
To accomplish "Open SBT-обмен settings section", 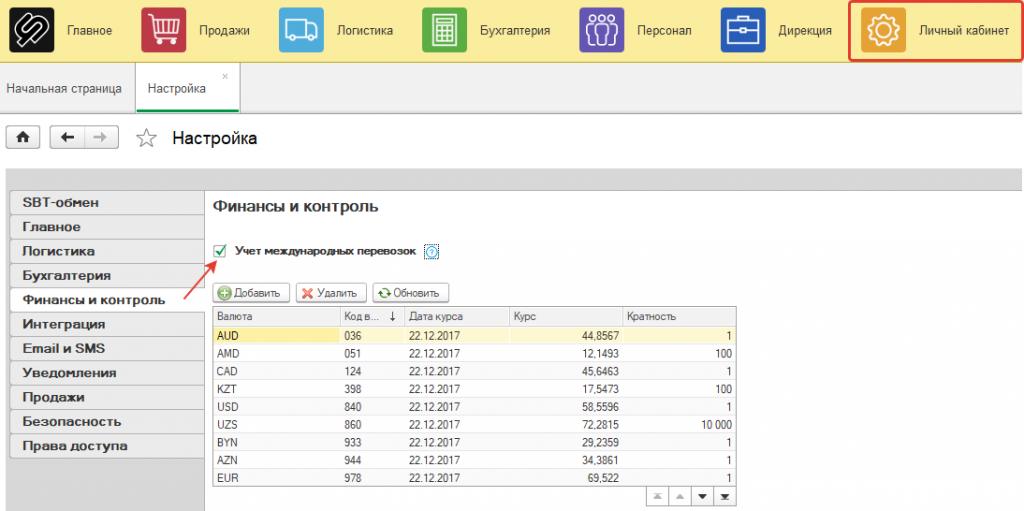I will tap(106, 203).
